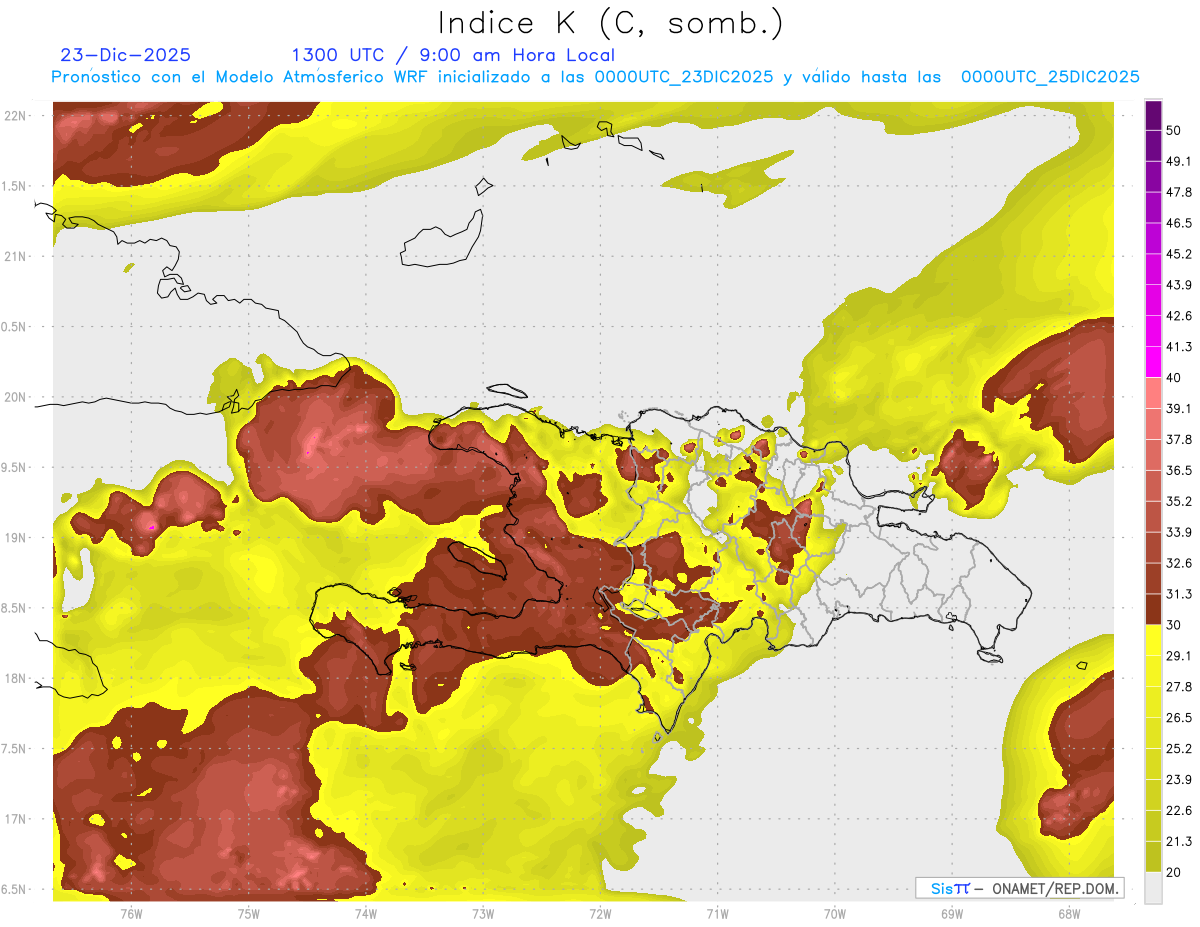The width and height of the screenshot is (1200, 927).
Task: Click the colorbar value '40'
Action: [x=1175, y=378]
